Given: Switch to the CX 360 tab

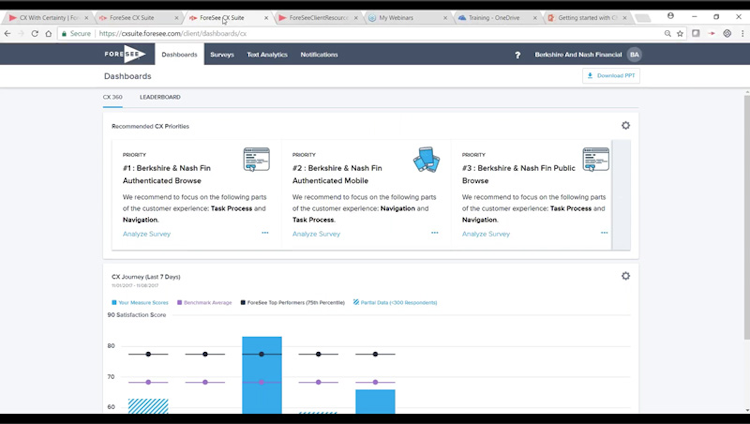Looking at the screenshot, I should pyautogui.click(x=112, y=97).
